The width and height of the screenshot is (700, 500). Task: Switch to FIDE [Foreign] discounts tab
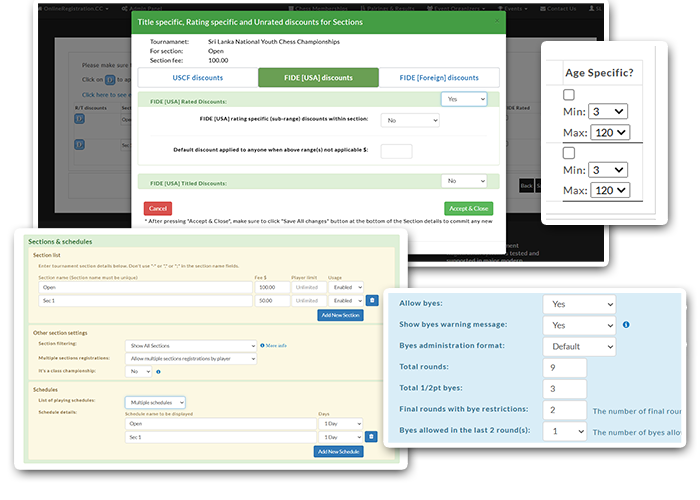pos(439,78)
